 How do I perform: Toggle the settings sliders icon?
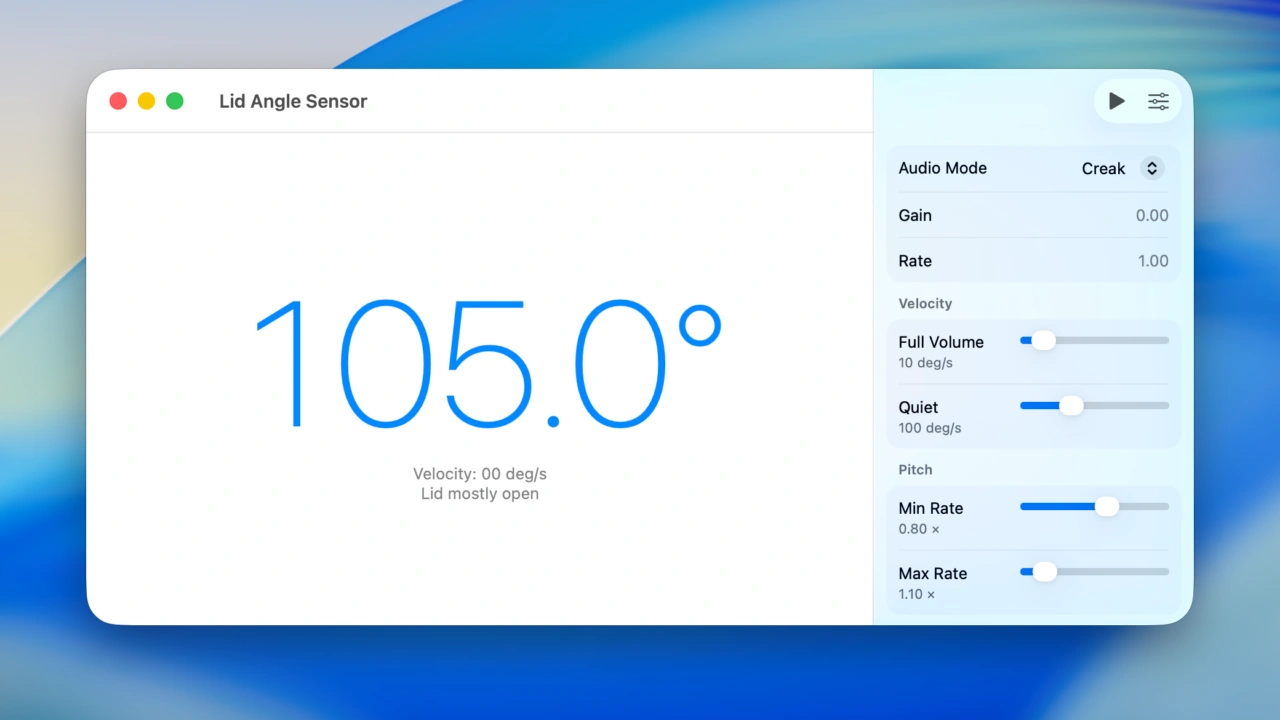(x=1158, y=101)
